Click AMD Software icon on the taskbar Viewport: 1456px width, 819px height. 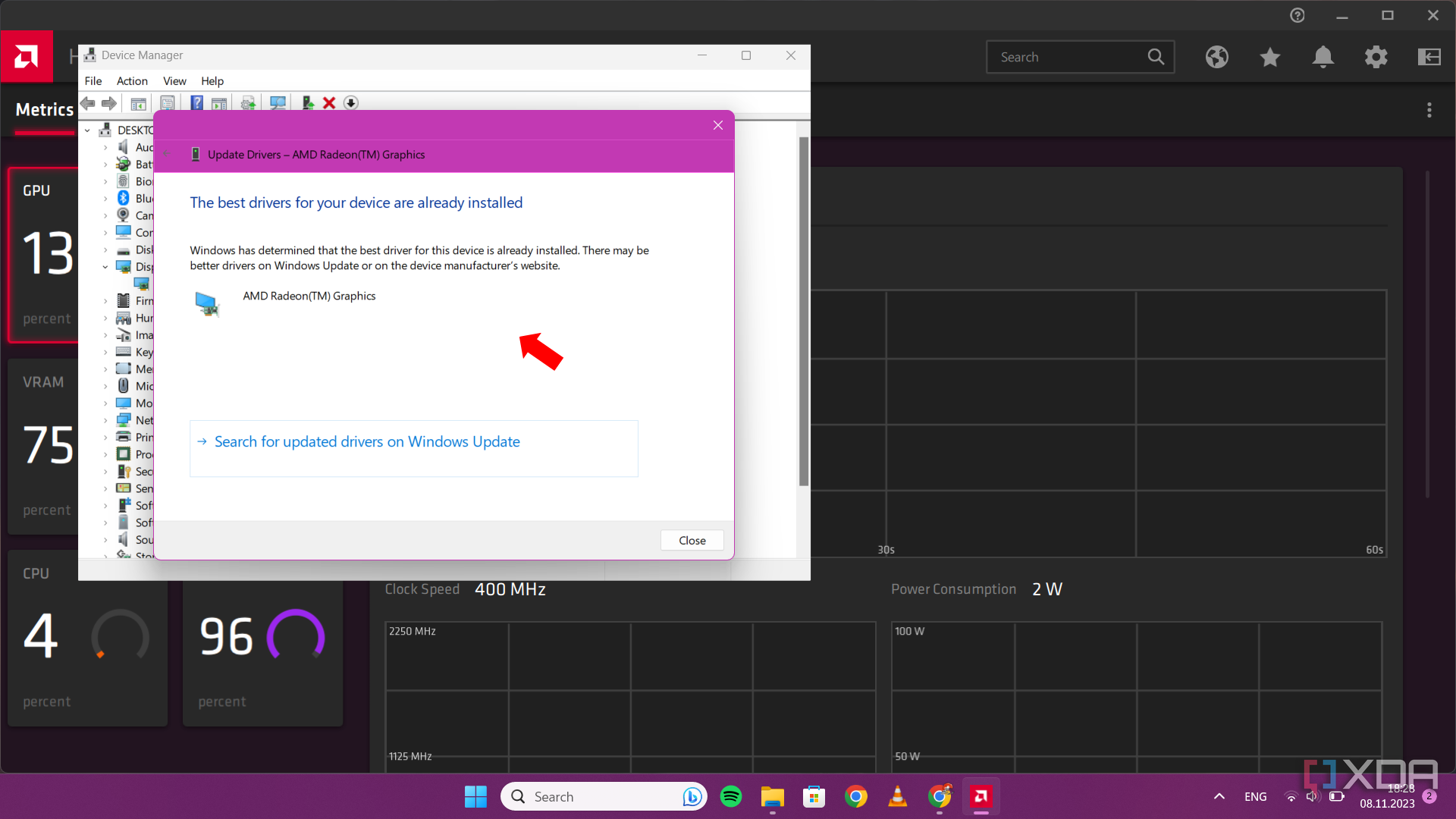[x=981, y=796]
